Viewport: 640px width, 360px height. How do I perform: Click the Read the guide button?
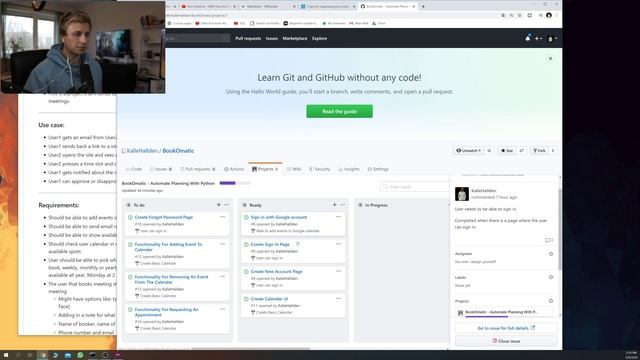[x=339, y=111]
